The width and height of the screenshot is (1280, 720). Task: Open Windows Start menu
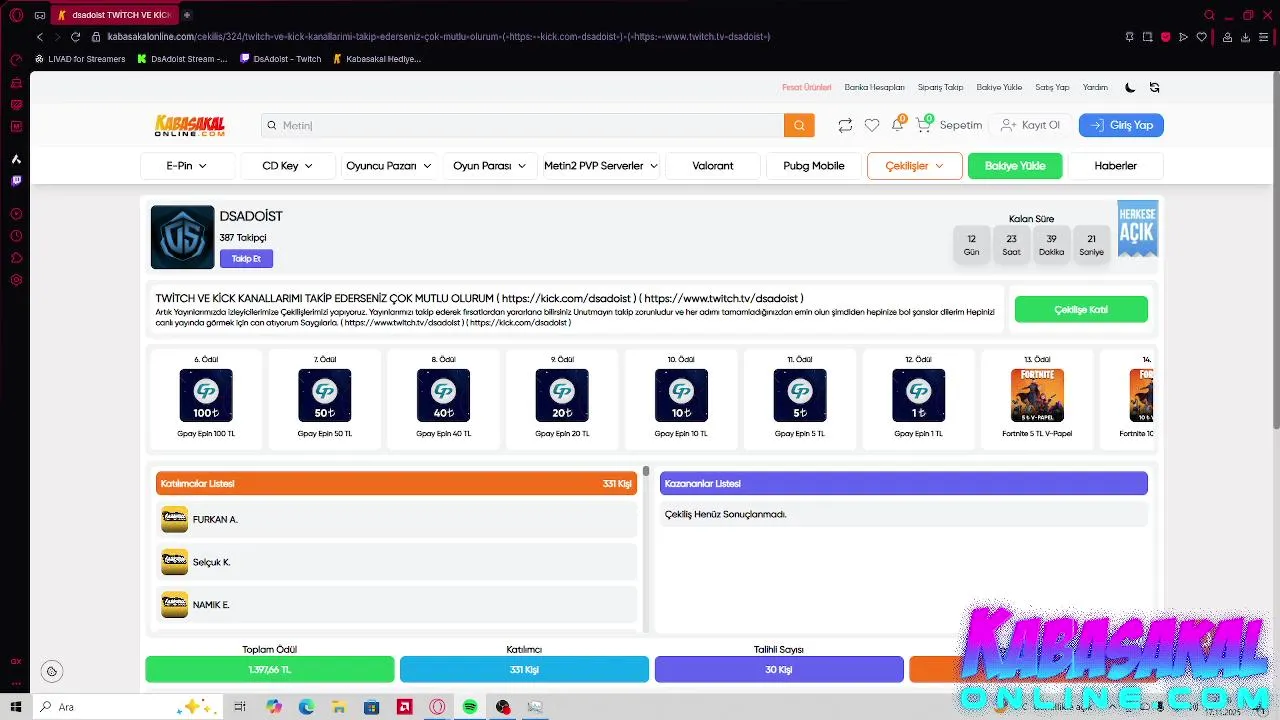pos(16,707)
